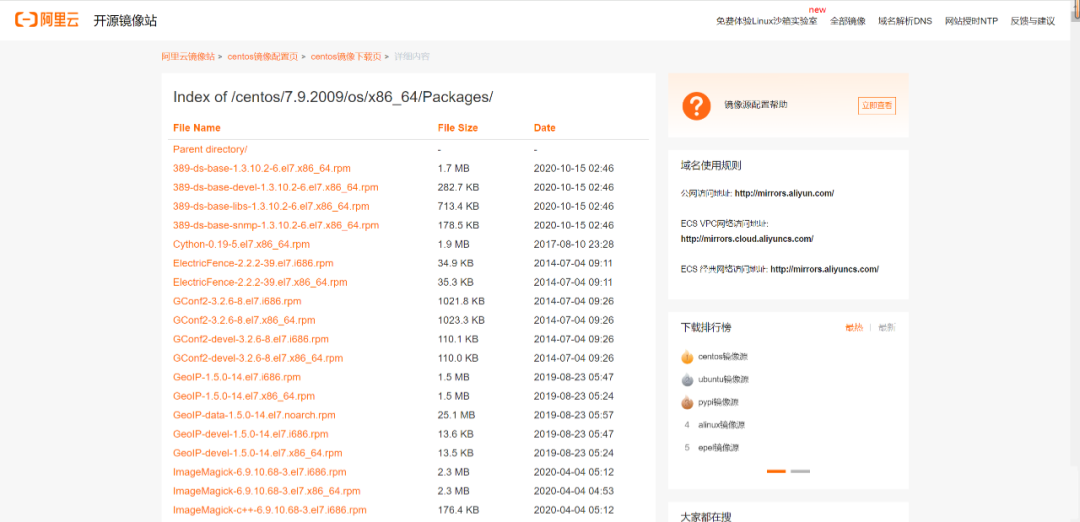
Task: Select the gray carousel page indicator
Action: (x=800, y=471)
